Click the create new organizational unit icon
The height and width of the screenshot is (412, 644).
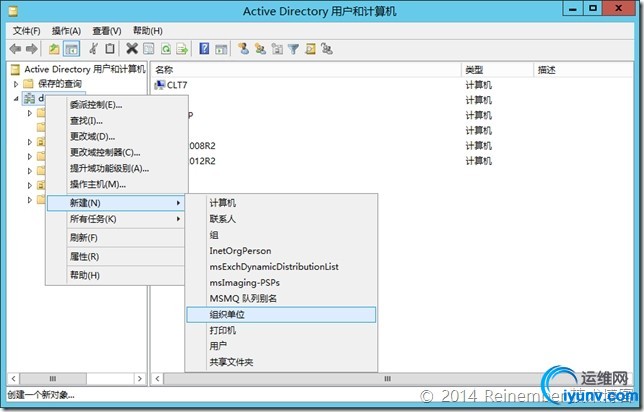click(277, 49)
